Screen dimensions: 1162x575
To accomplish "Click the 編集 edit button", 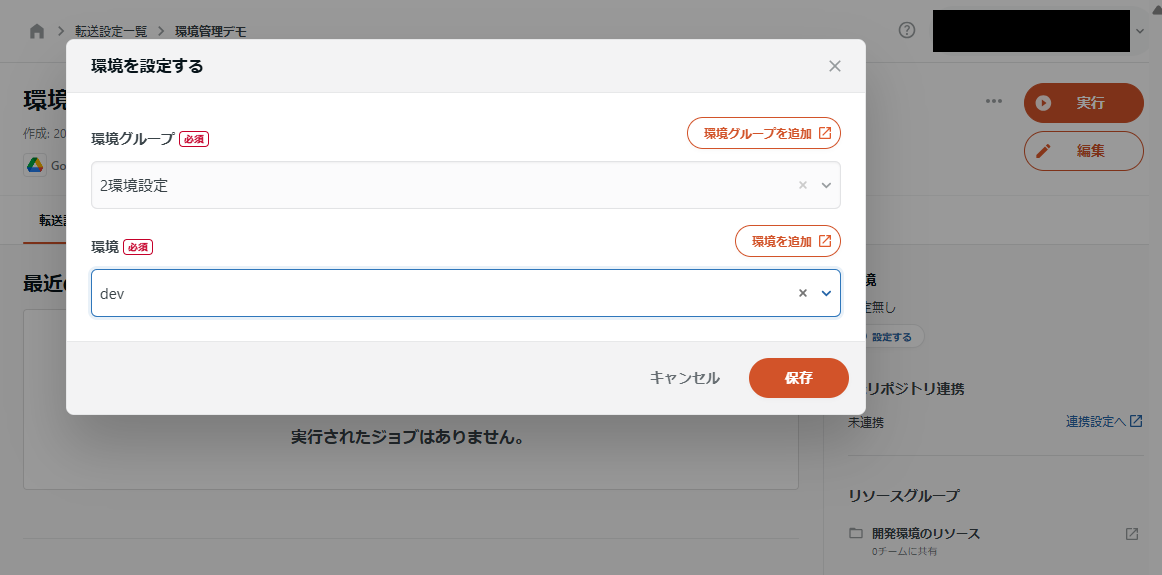I will coord(1083,151).
